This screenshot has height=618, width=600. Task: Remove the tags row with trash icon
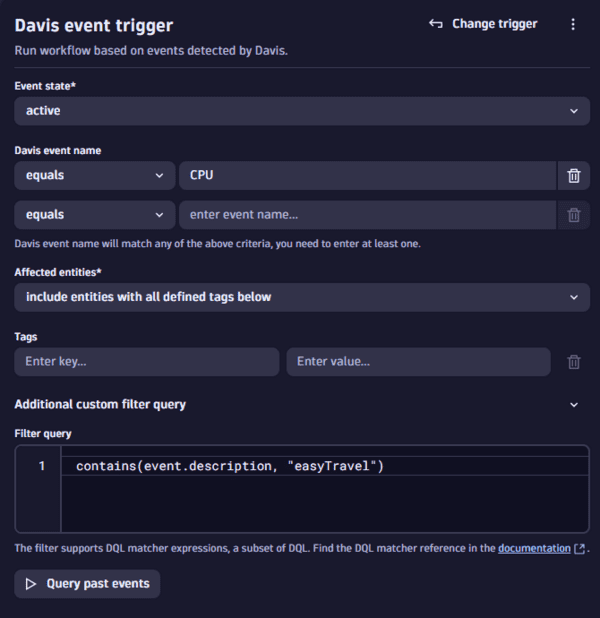click(574, 362)
